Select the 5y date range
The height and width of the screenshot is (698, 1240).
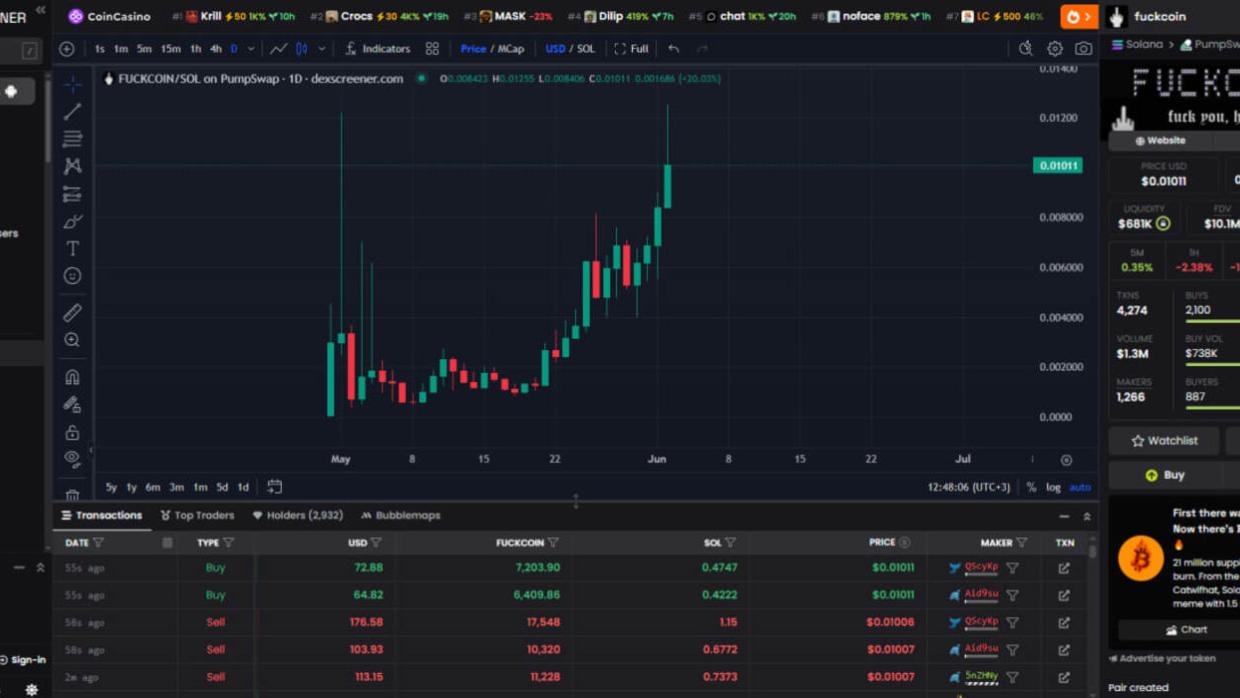(111, 487)
